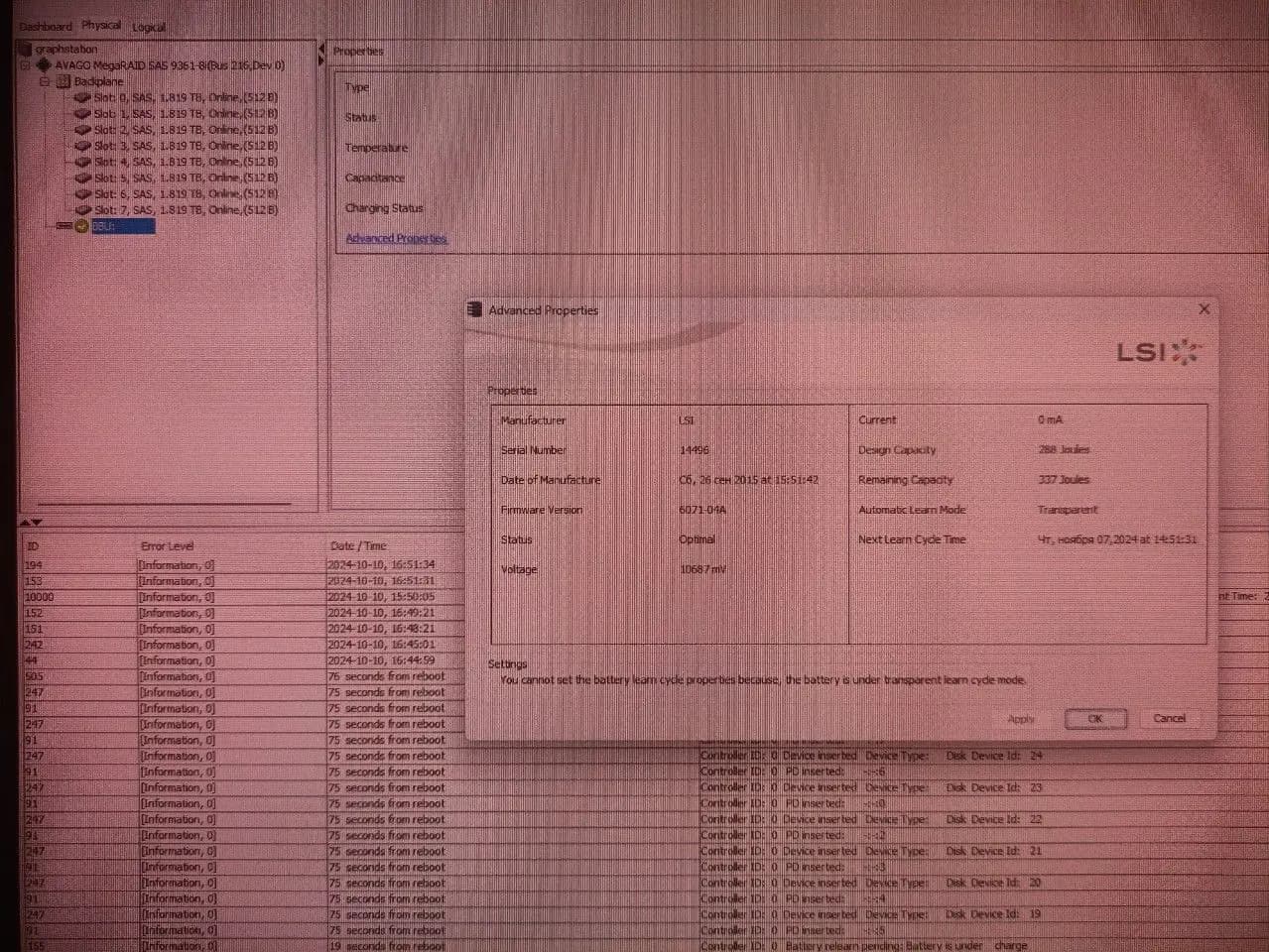Click the Slot 7 disk drive icon

click(x=82, y=209)
